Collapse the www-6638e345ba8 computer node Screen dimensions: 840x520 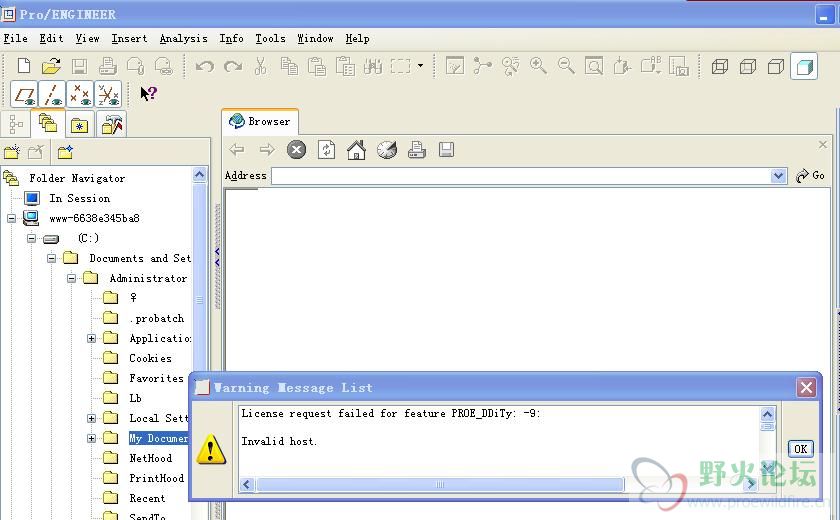[x=11, y=218]
